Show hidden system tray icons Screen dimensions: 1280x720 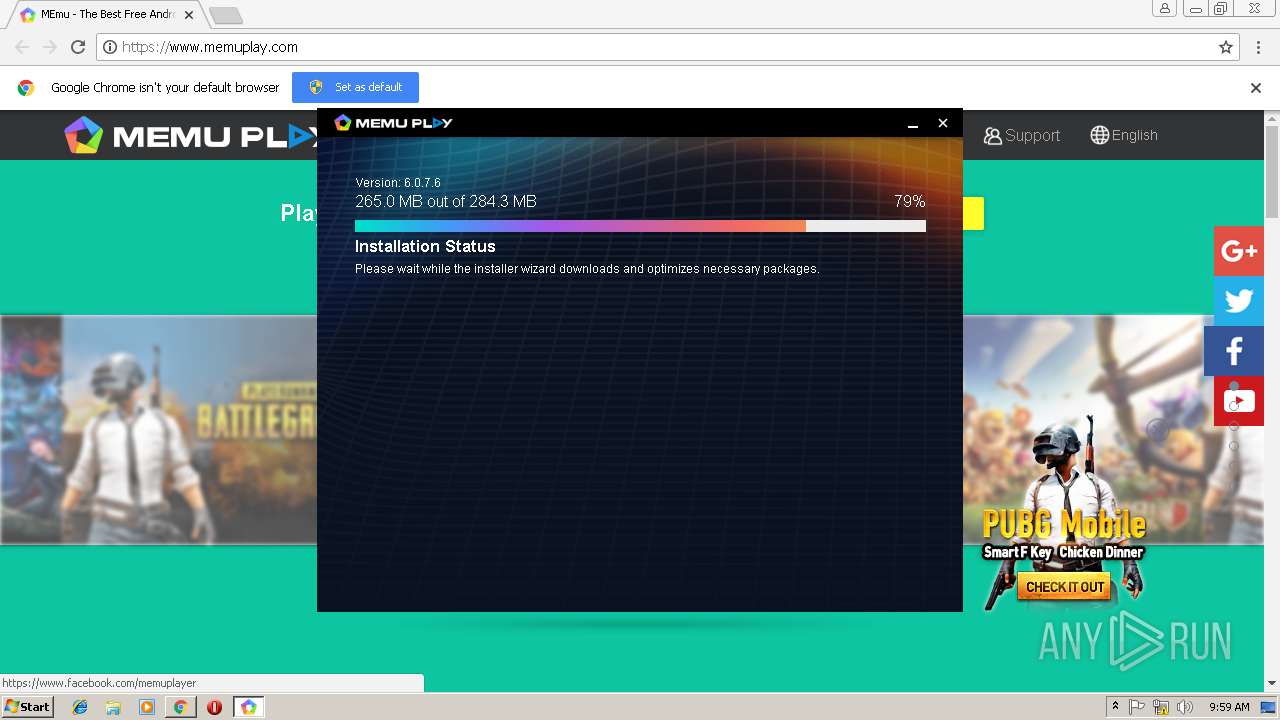point(1115,707)
